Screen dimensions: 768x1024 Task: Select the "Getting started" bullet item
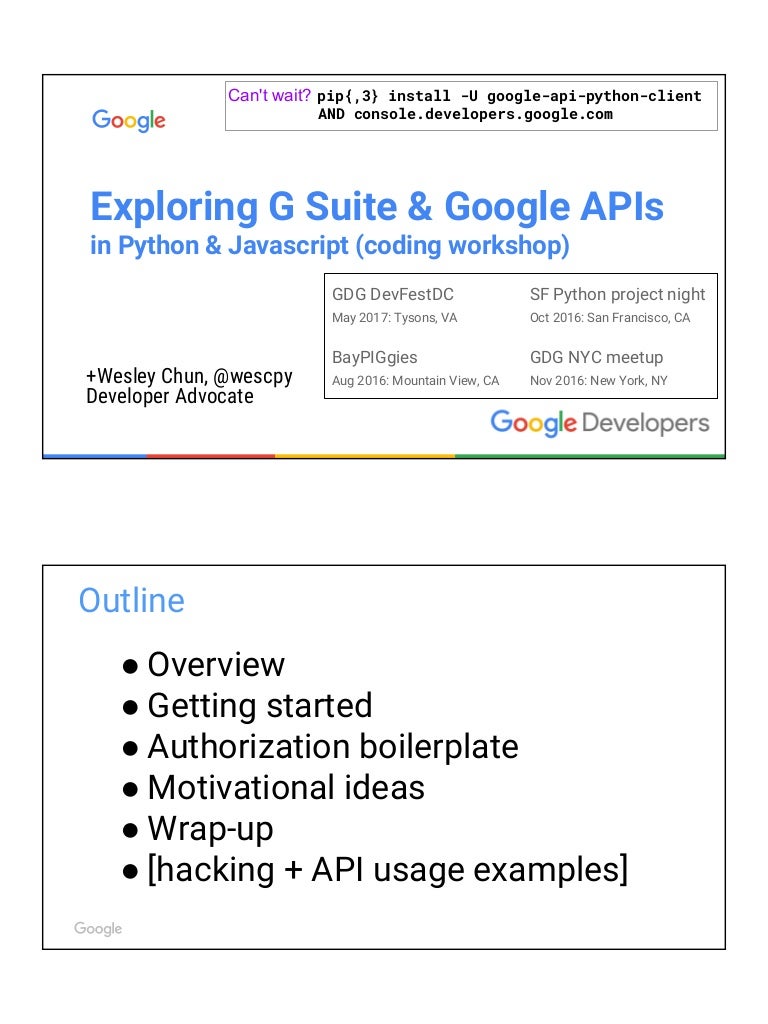click(x=259, y=706)
